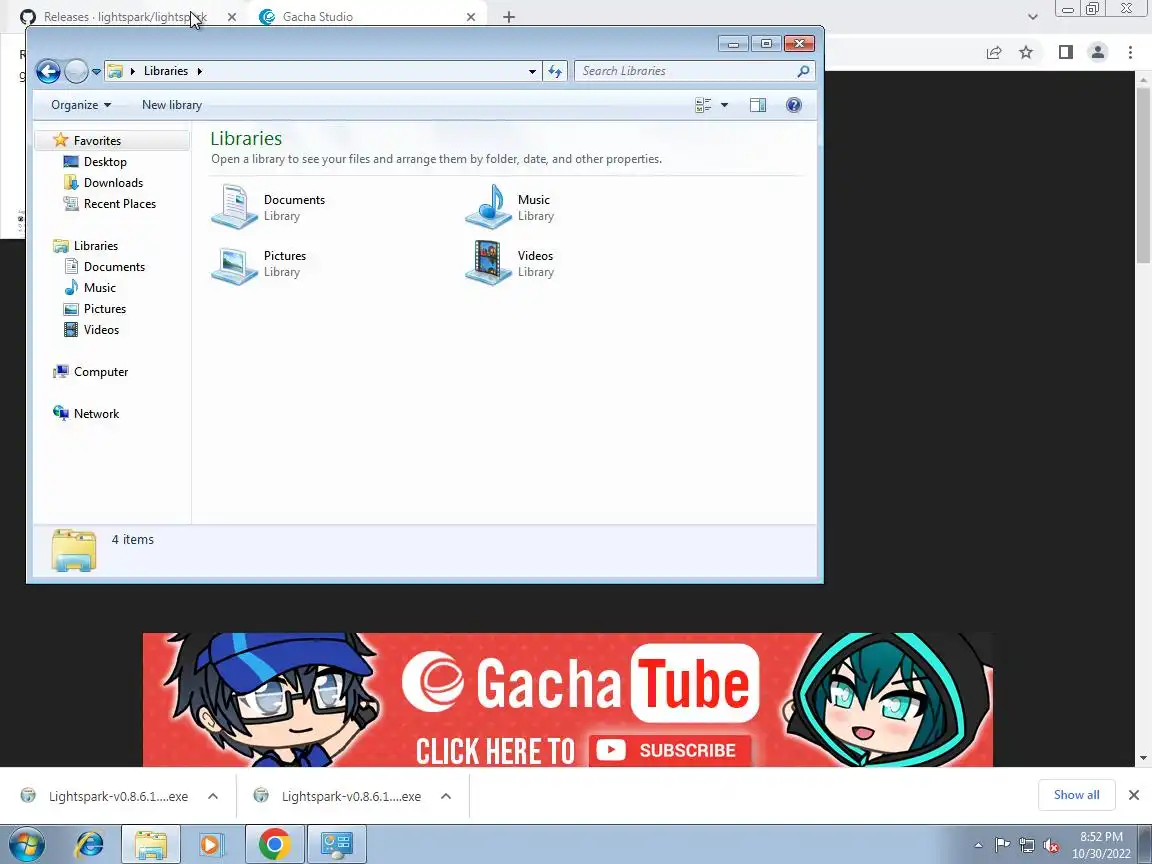Open Computer in the navigation pane
The image size is (1152, 864).
point(101,372)
